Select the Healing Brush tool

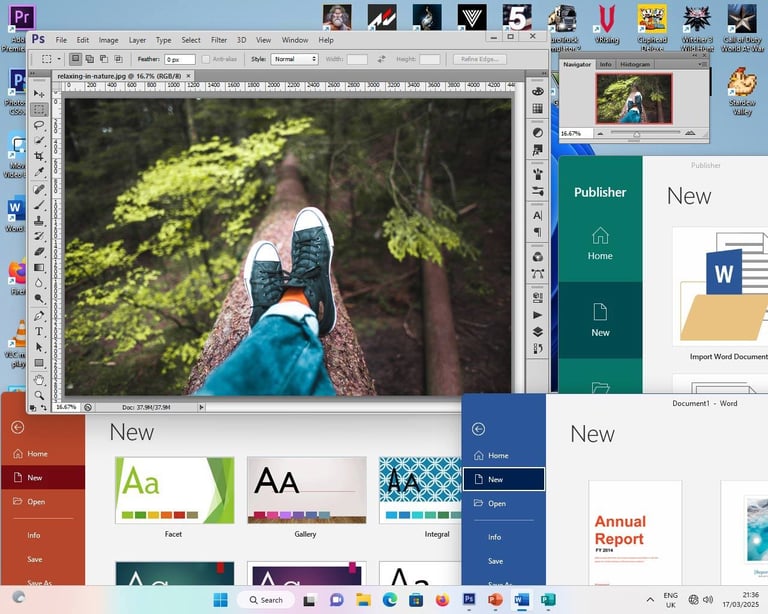[x=39, y=189]
